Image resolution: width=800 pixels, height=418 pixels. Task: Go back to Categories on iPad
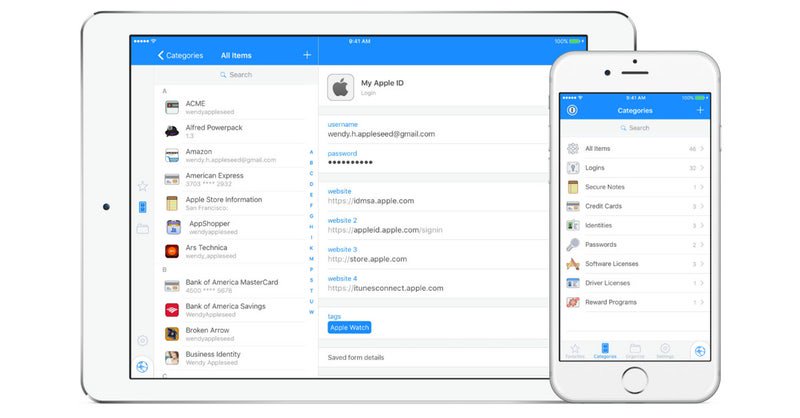[x=181, y=55]
